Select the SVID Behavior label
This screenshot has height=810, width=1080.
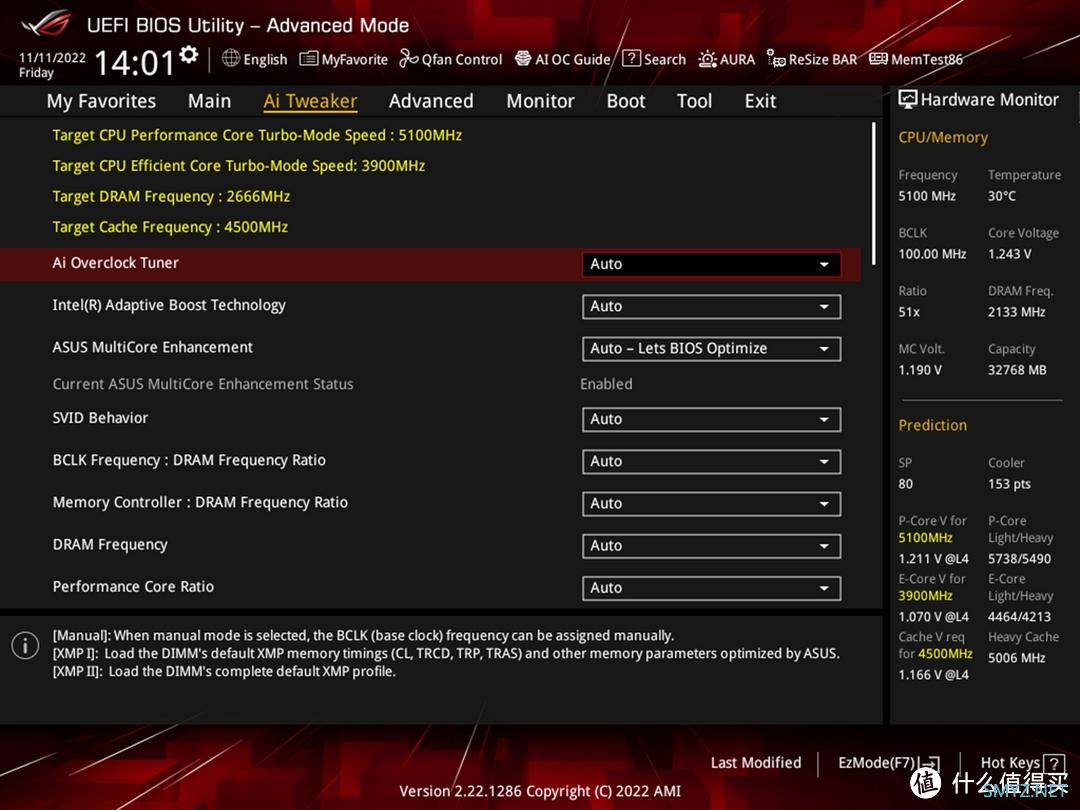pyautogui.click(x=101, y=418)
